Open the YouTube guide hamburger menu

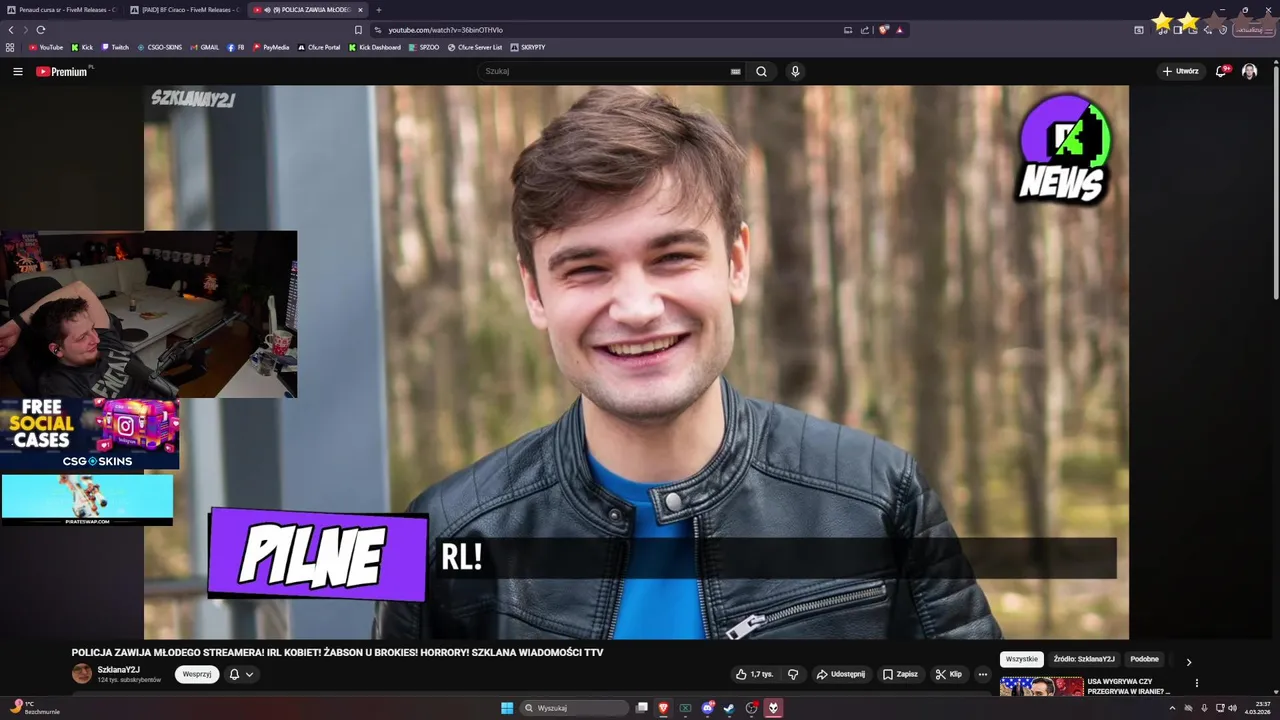pyautogui.click(x=18, y=71)
